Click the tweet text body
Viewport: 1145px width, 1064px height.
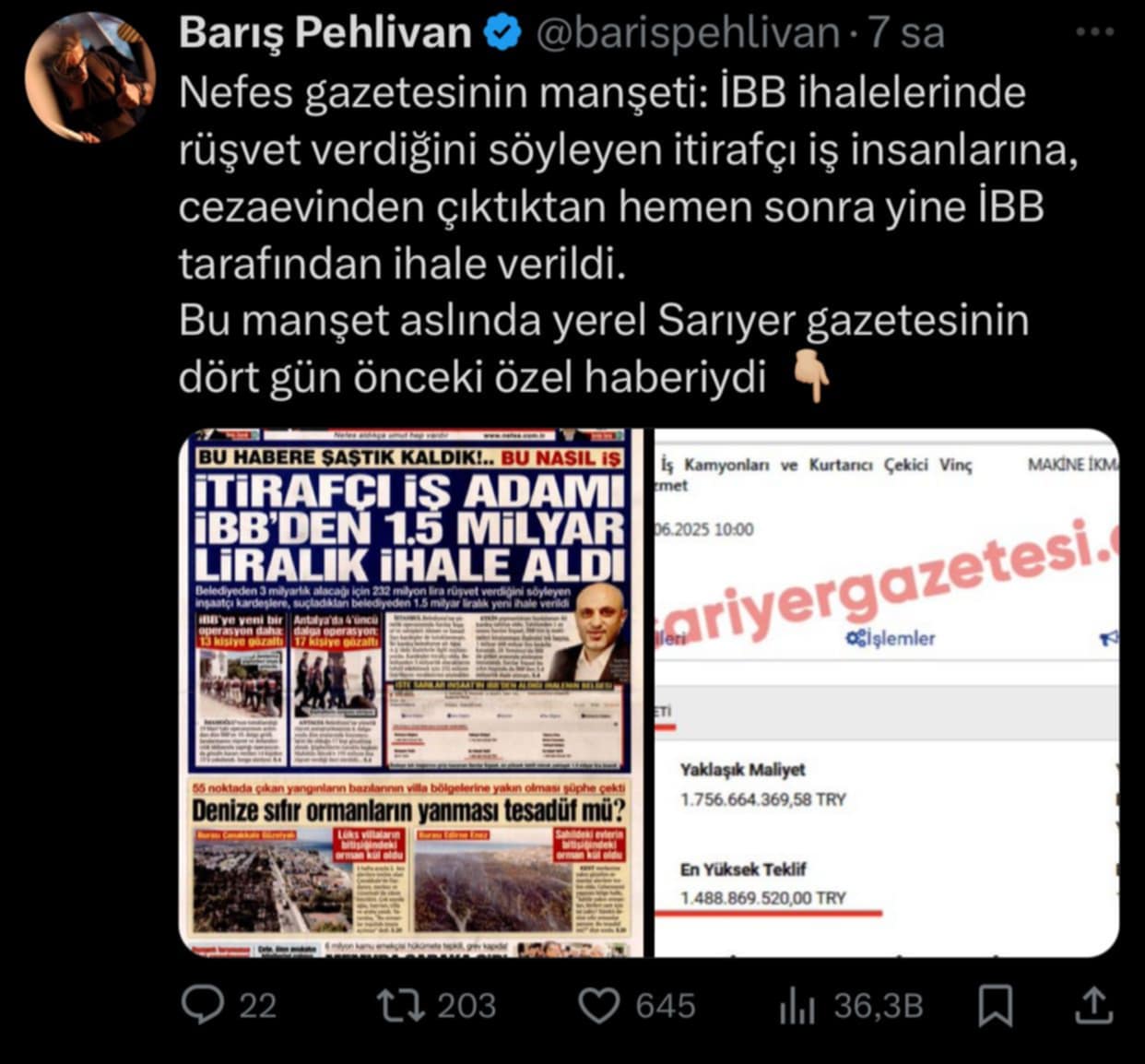[627, 235]
